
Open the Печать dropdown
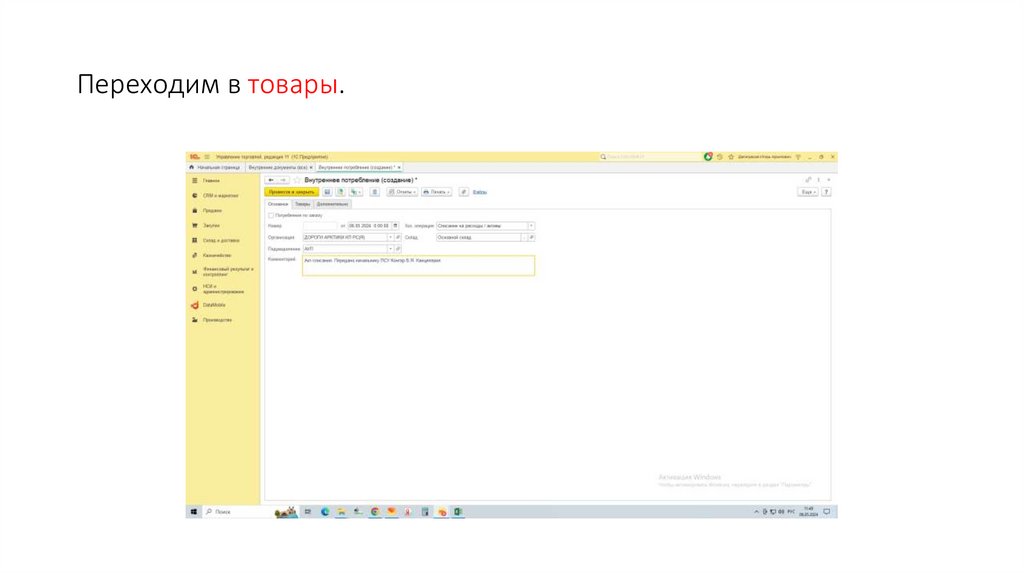click(436, 192)
